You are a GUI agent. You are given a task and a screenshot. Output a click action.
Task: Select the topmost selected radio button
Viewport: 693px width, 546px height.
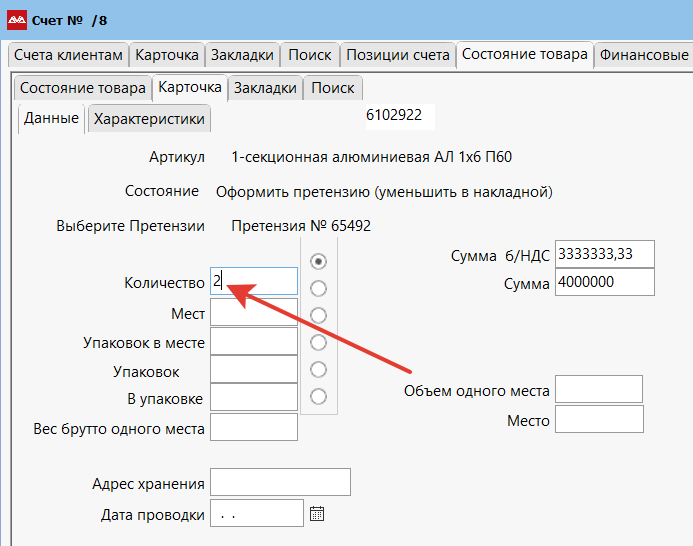tap(319, 261)
